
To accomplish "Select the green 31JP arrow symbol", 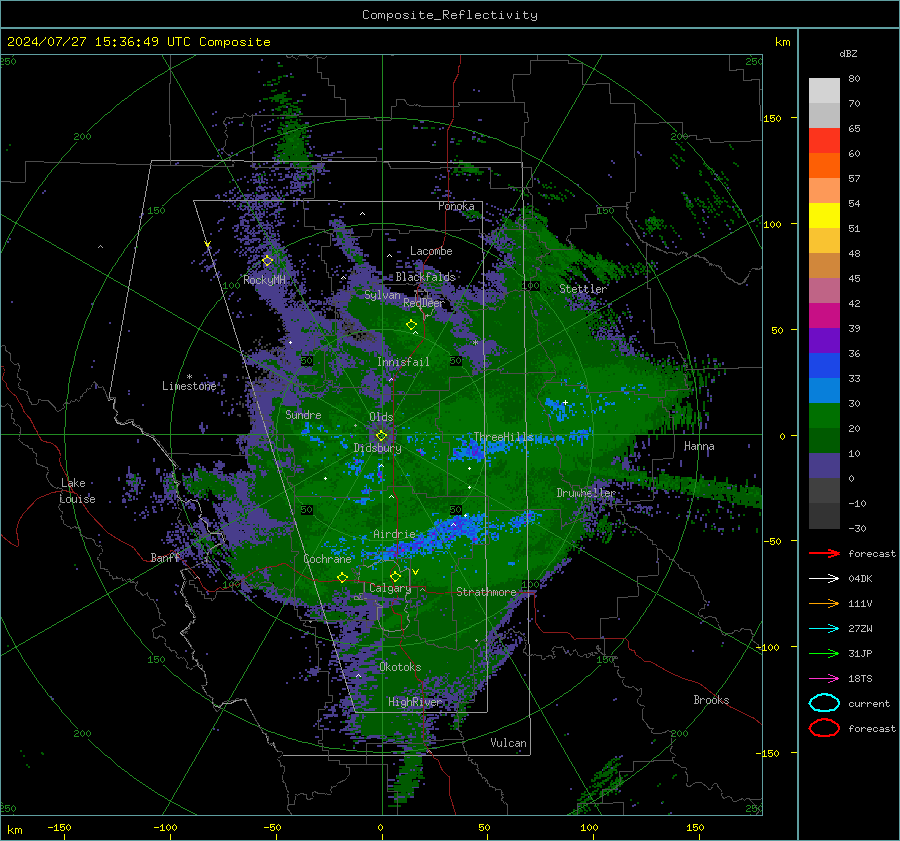I will point(824,653).
